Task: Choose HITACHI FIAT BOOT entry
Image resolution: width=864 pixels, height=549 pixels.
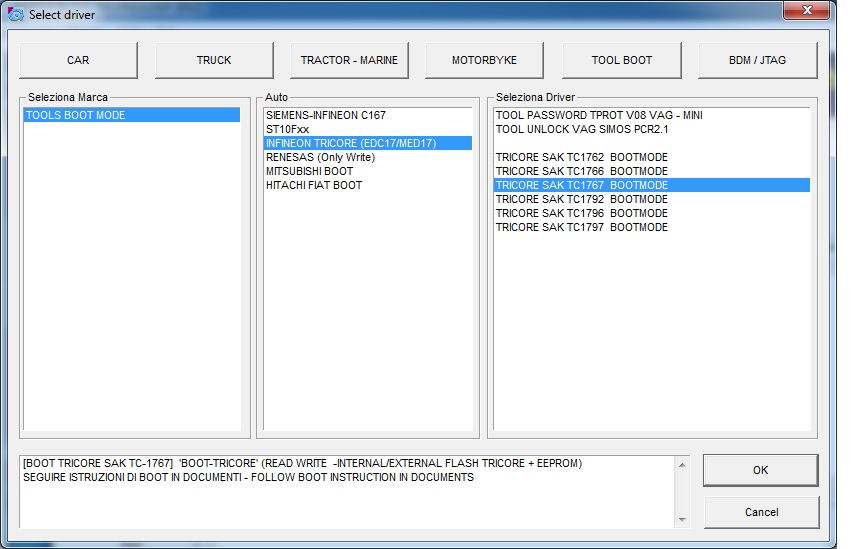Action: (x=368, y=185)
